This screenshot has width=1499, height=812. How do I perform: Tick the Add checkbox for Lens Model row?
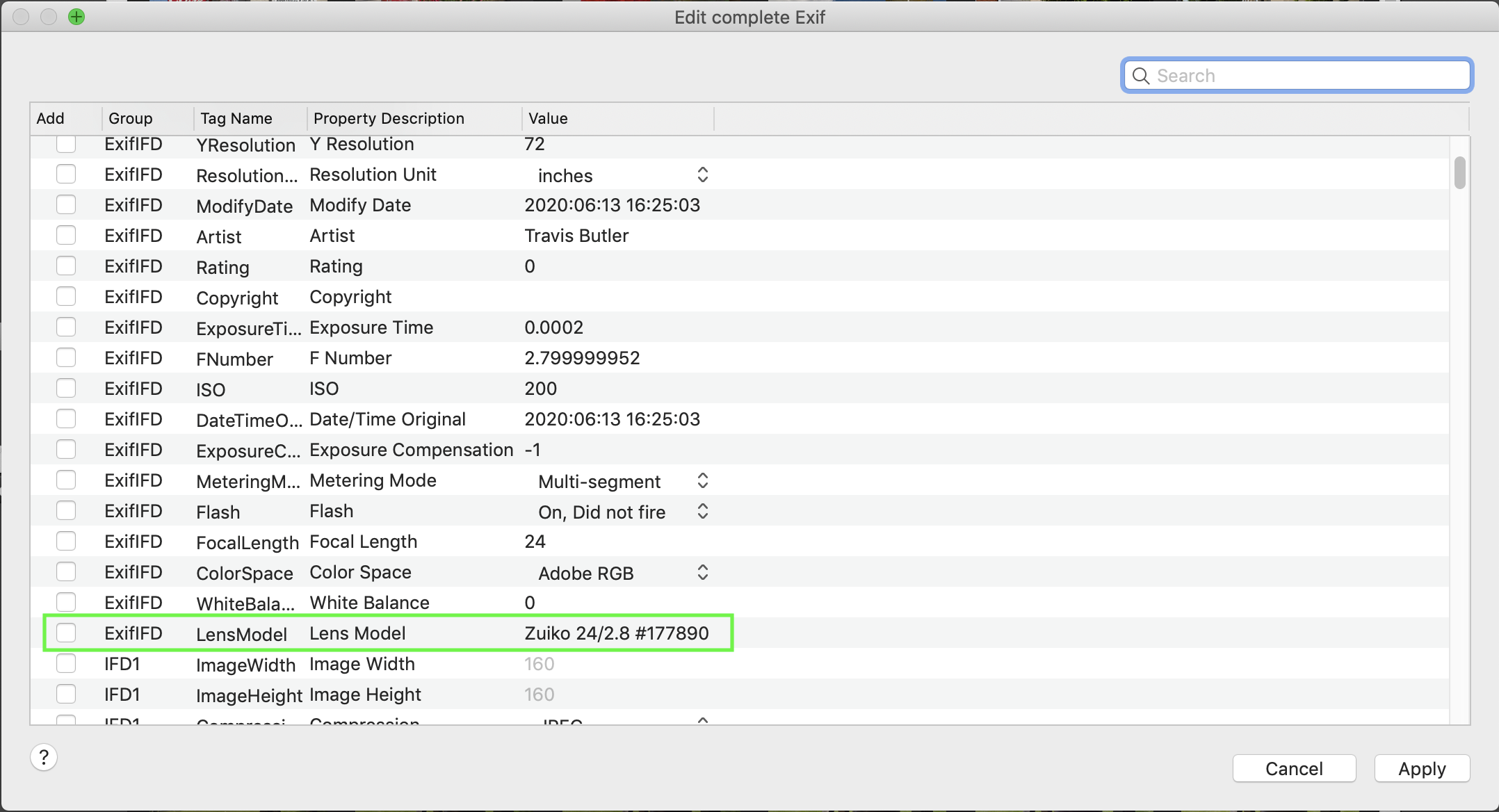[66, 633]
